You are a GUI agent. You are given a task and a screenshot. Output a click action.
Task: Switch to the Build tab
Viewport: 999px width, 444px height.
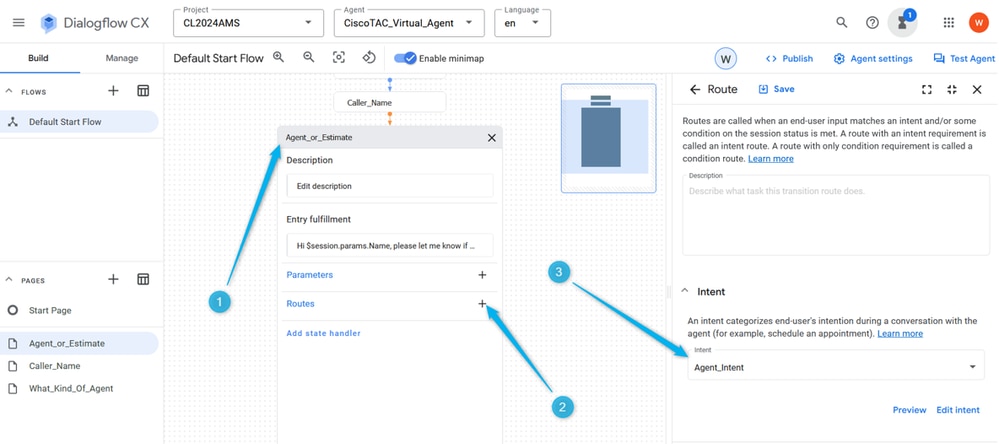(38, 58)
